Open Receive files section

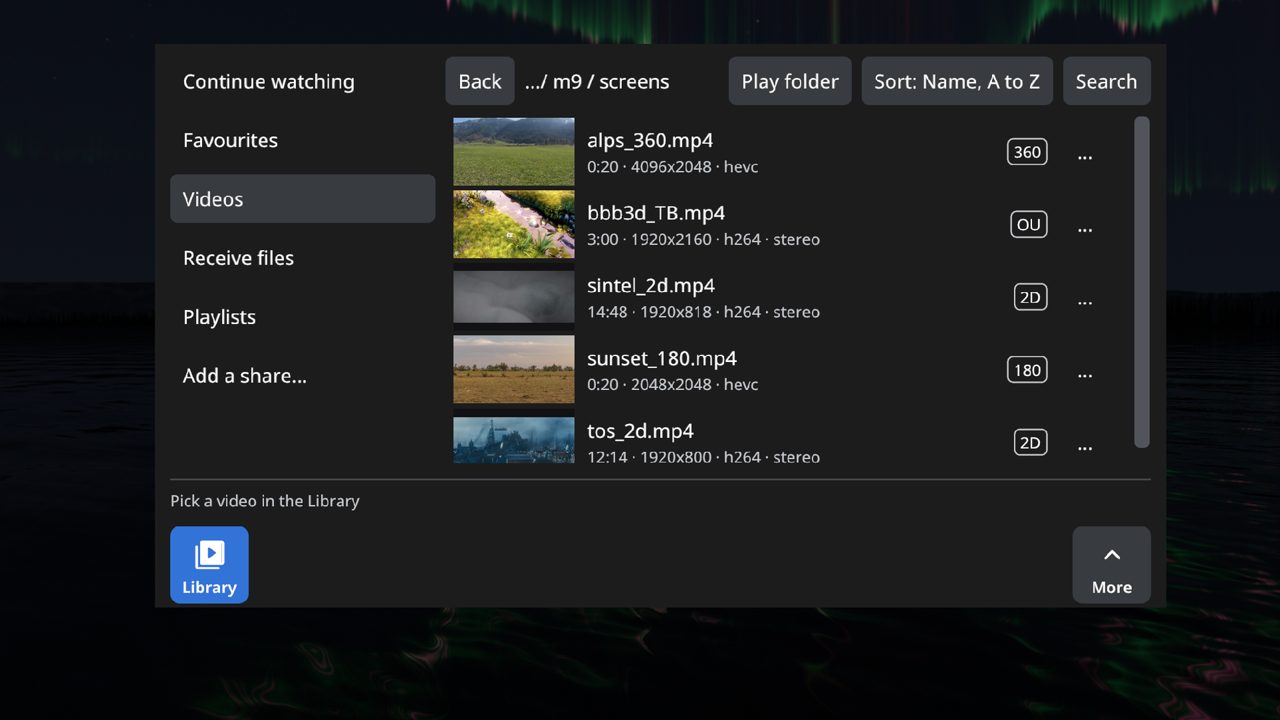pos(302,258)
